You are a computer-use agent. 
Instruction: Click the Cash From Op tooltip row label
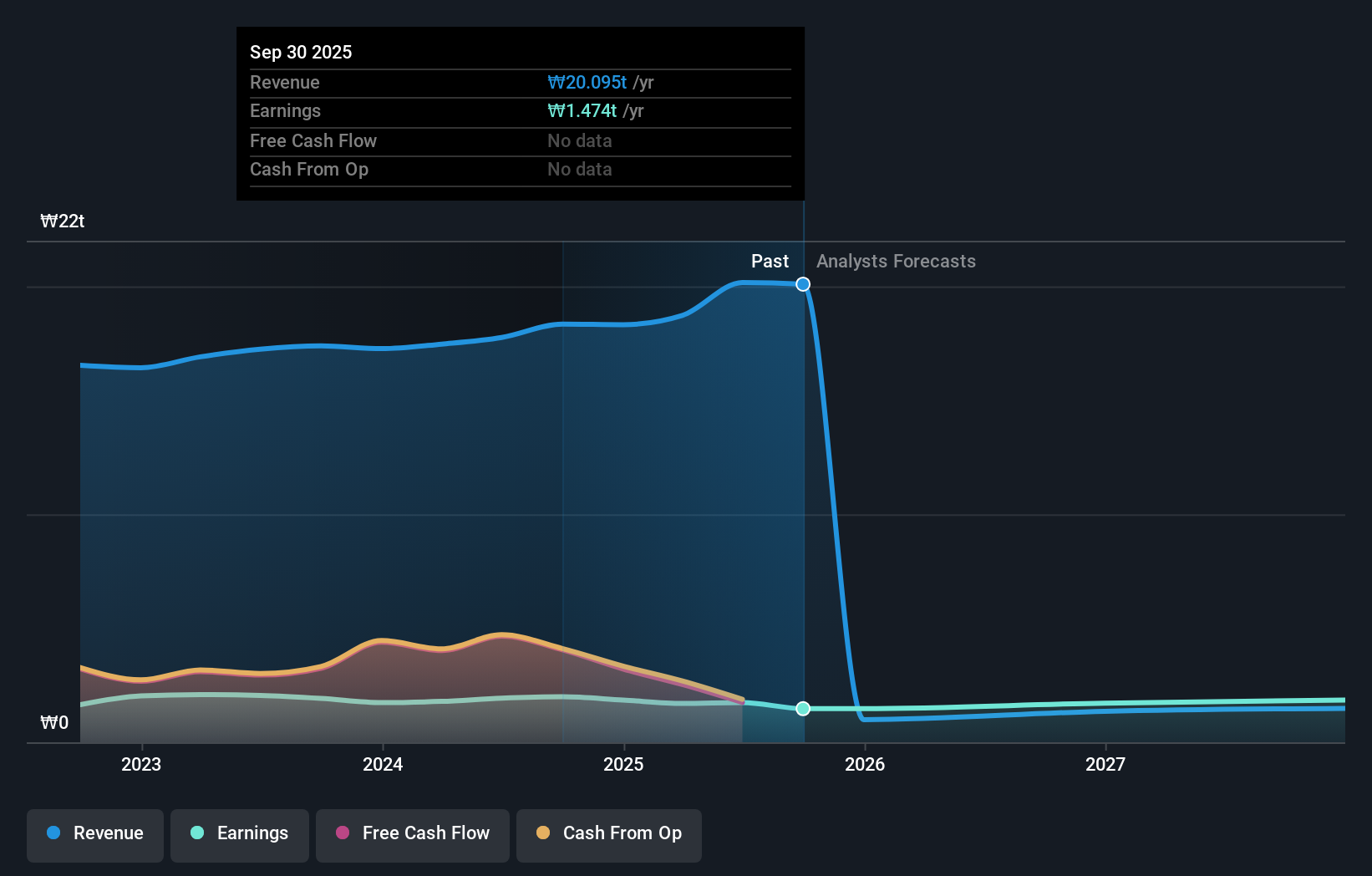[309, 170]
